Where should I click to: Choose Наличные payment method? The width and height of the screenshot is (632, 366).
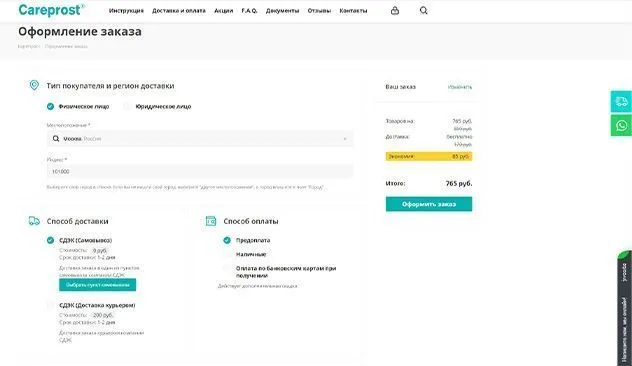[227, 254]
